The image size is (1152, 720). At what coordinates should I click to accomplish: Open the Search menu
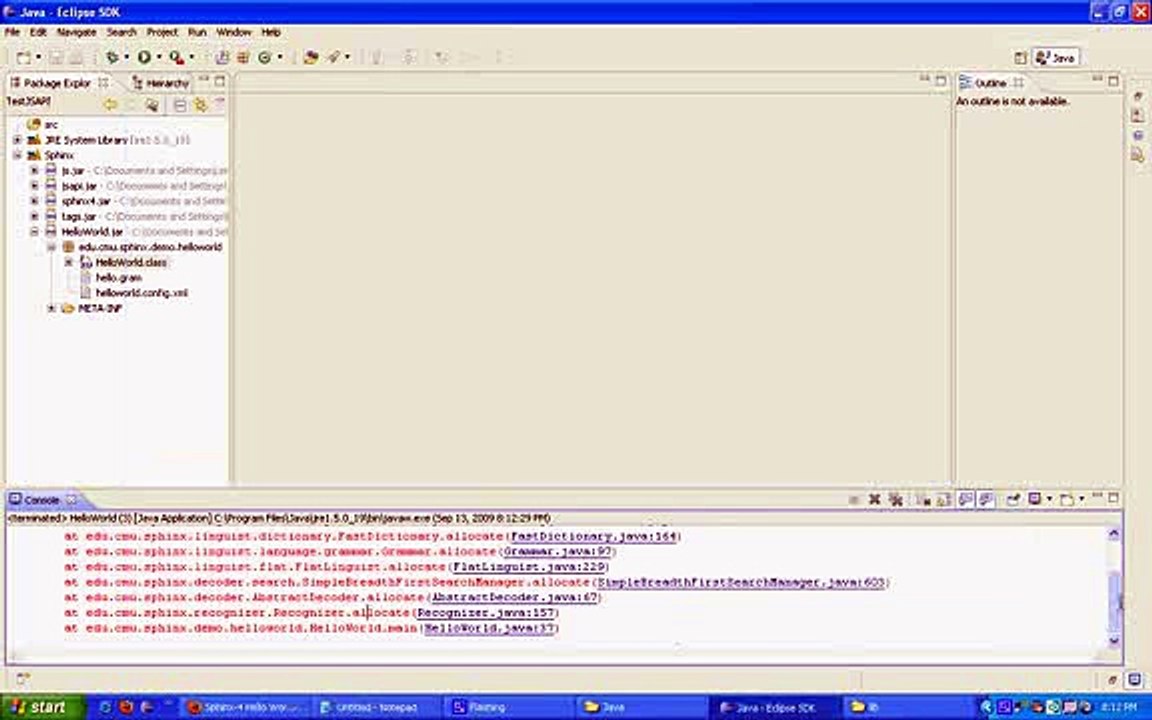121,32
